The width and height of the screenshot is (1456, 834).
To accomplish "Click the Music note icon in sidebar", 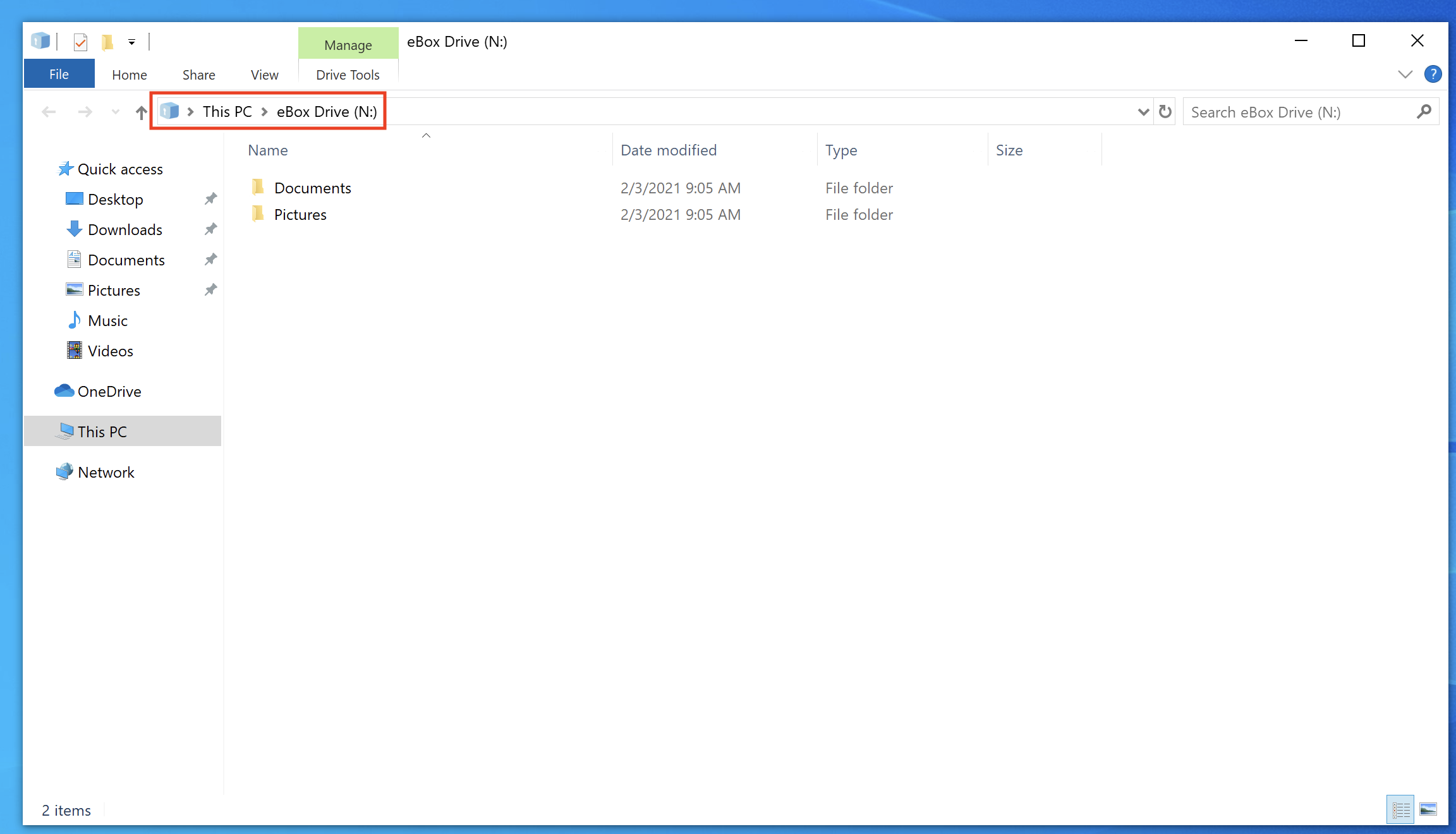I will 75,320.
